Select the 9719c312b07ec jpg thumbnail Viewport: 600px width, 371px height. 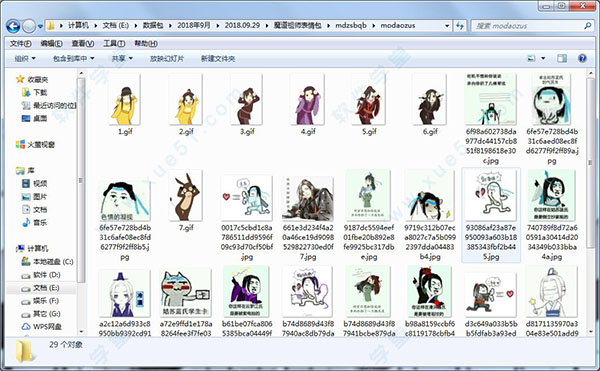tap(430, 196)
